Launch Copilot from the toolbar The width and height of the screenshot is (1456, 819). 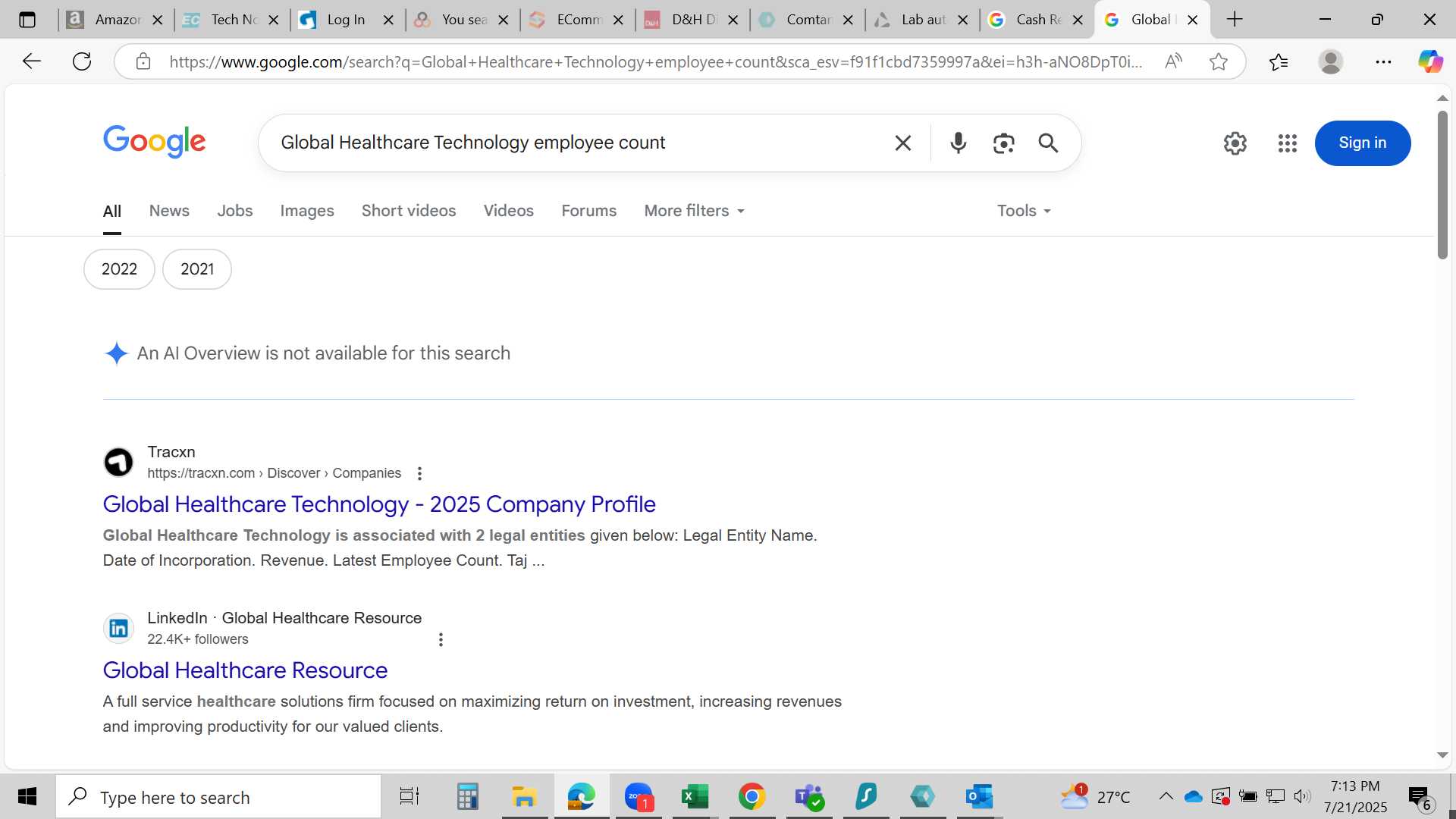1430,61
